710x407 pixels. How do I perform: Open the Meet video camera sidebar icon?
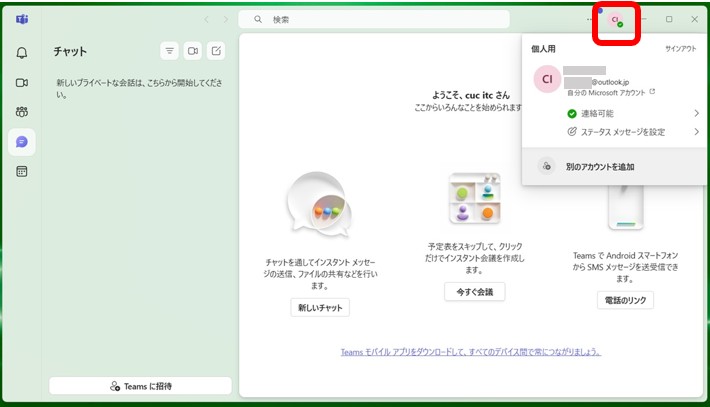(21, 82)
